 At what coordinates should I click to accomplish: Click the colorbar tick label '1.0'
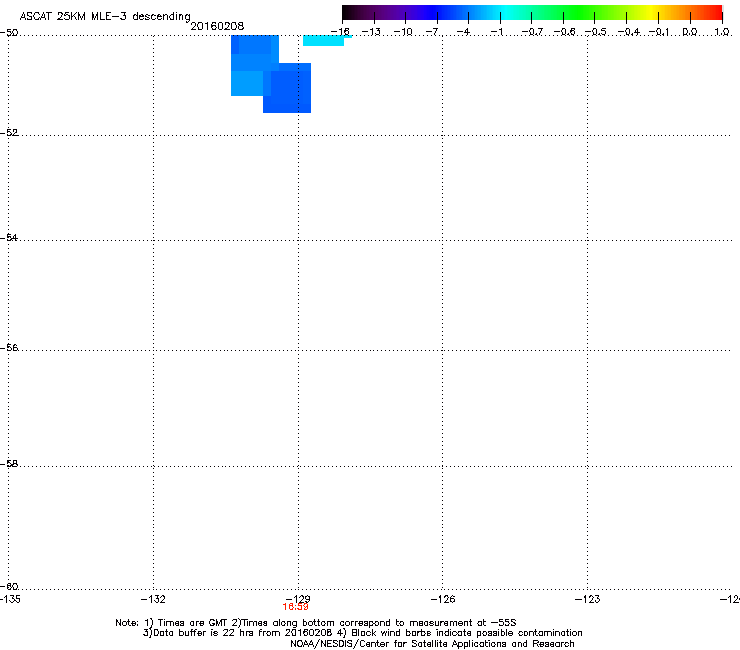(722, 32)
